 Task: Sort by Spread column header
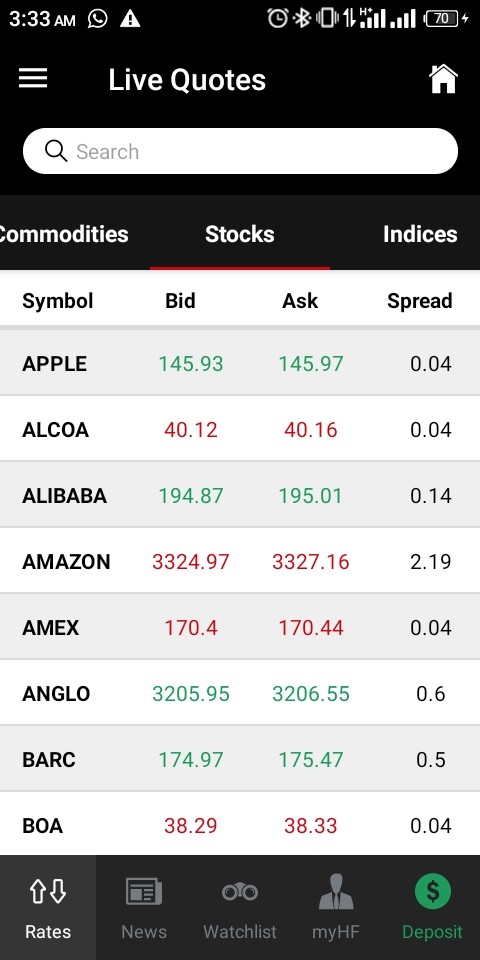(419, 301)
